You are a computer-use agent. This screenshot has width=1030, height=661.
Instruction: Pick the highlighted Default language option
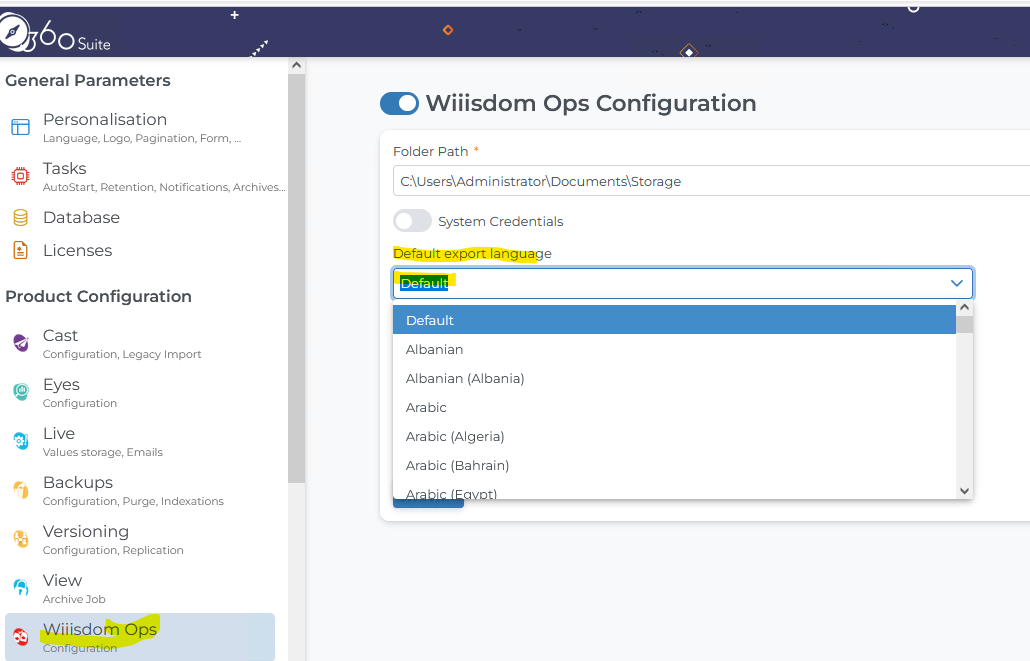(x=430, y=320)
